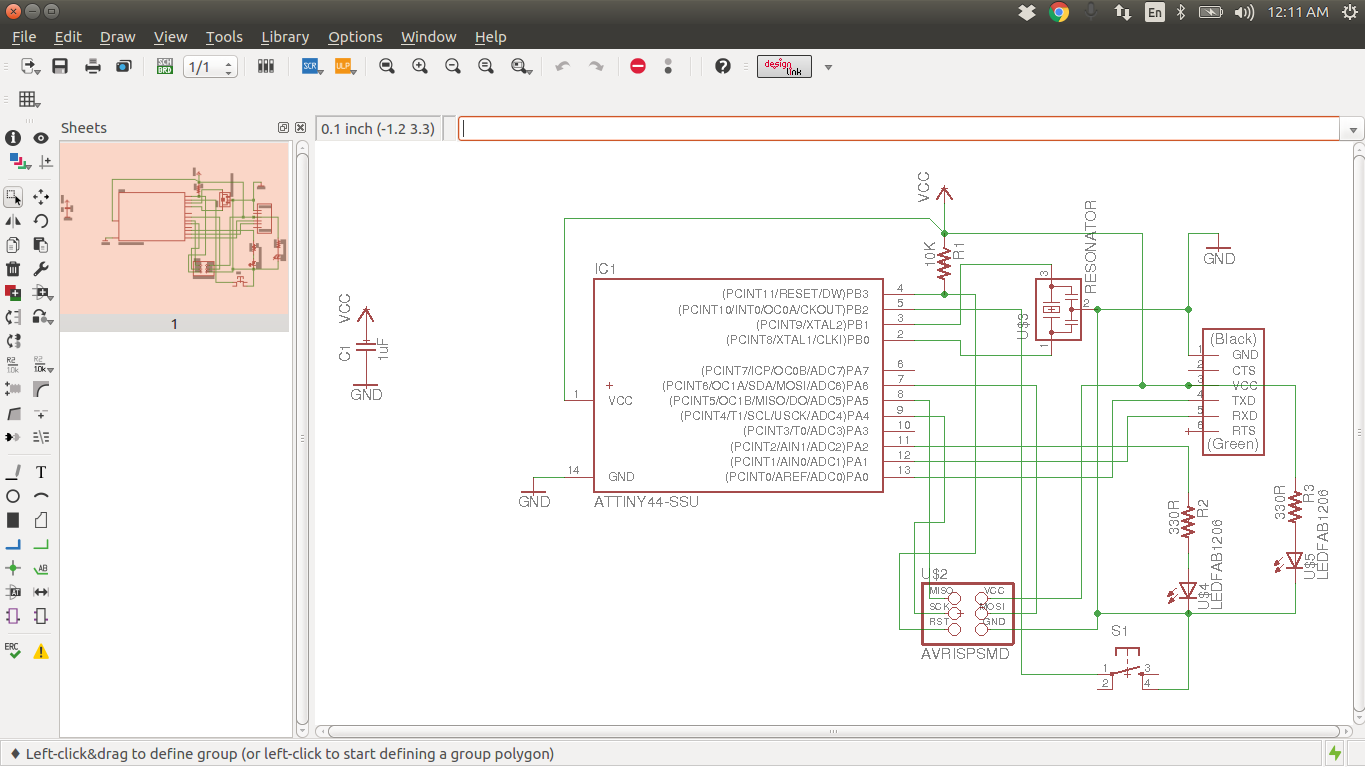
Task: Select the Group selection tool
Action: [13, 197]
